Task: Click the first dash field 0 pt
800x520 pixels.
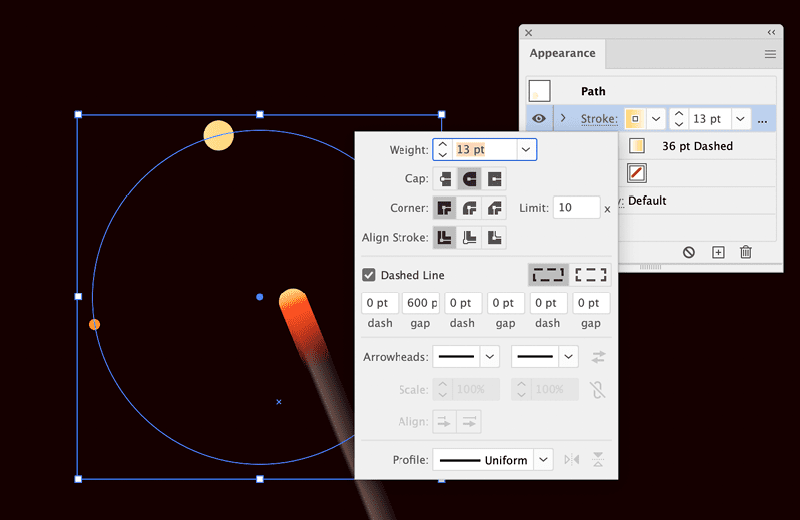Action: pyautogui.click(x=380, y=303)
